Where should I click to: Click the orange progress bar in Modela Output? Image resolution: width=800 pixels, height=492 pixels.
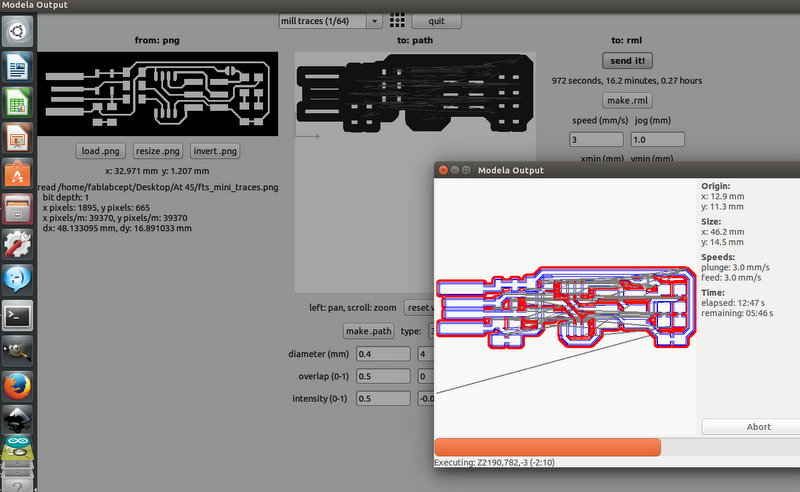click(x=547, y=447)
